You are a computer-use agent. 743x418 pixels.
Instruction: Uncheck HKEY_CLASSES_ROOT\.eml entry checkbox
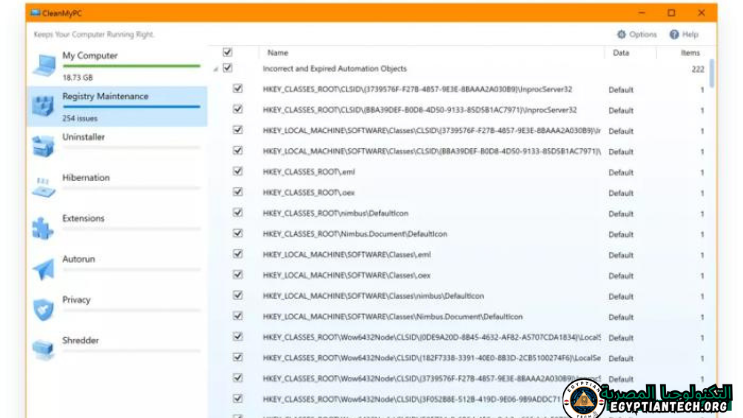(x=238, y=171)
